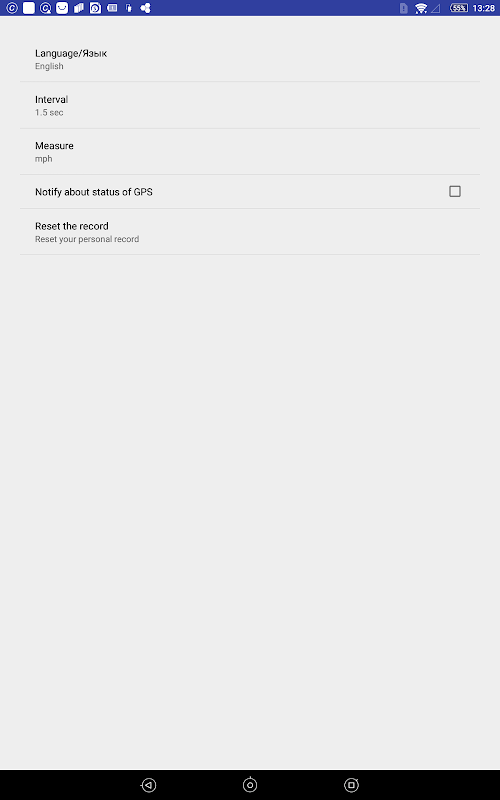Tap the white square notification icon
Screen dimensions: 500x800
(x=29, y=8)
